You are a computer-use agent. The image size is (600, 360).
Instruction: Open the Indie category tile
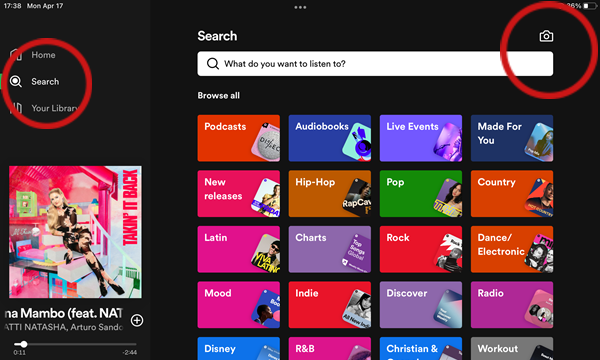(x=329, y=305)
